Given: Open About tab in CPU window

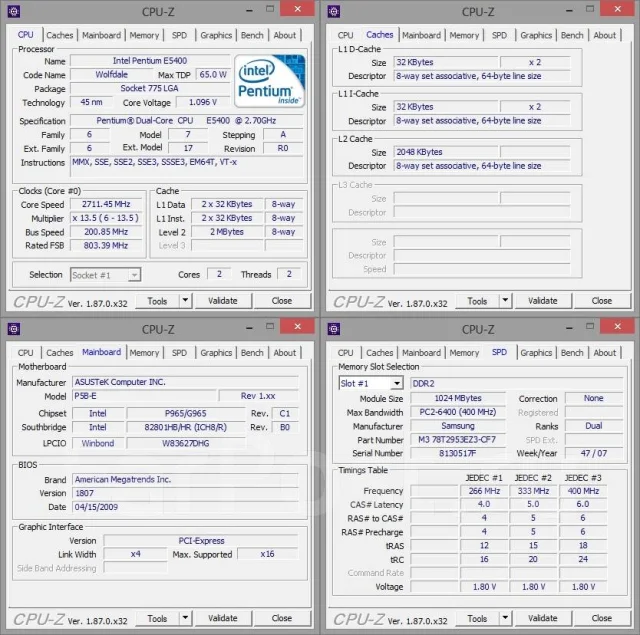Looking at the screenshot, I should coord(284,35).
